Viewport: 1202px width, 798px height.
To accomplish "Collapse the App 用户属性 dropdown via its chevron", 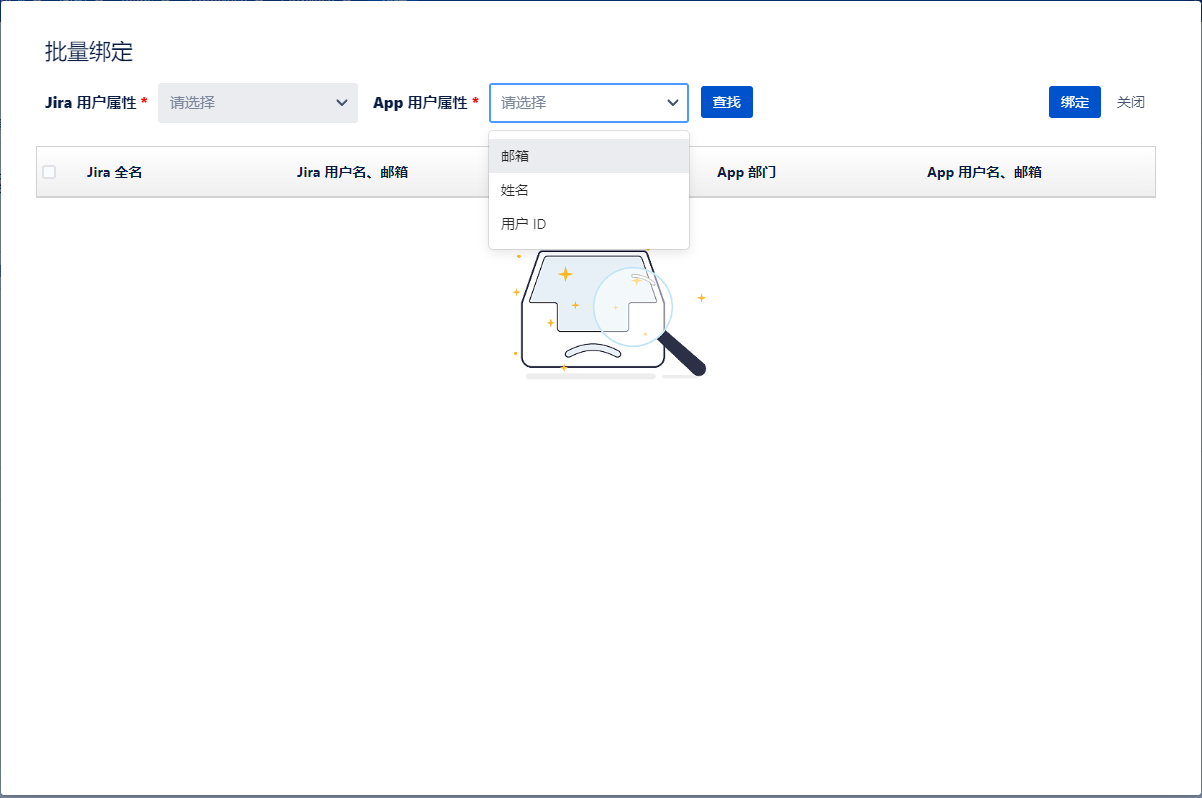I will [672, 103].
